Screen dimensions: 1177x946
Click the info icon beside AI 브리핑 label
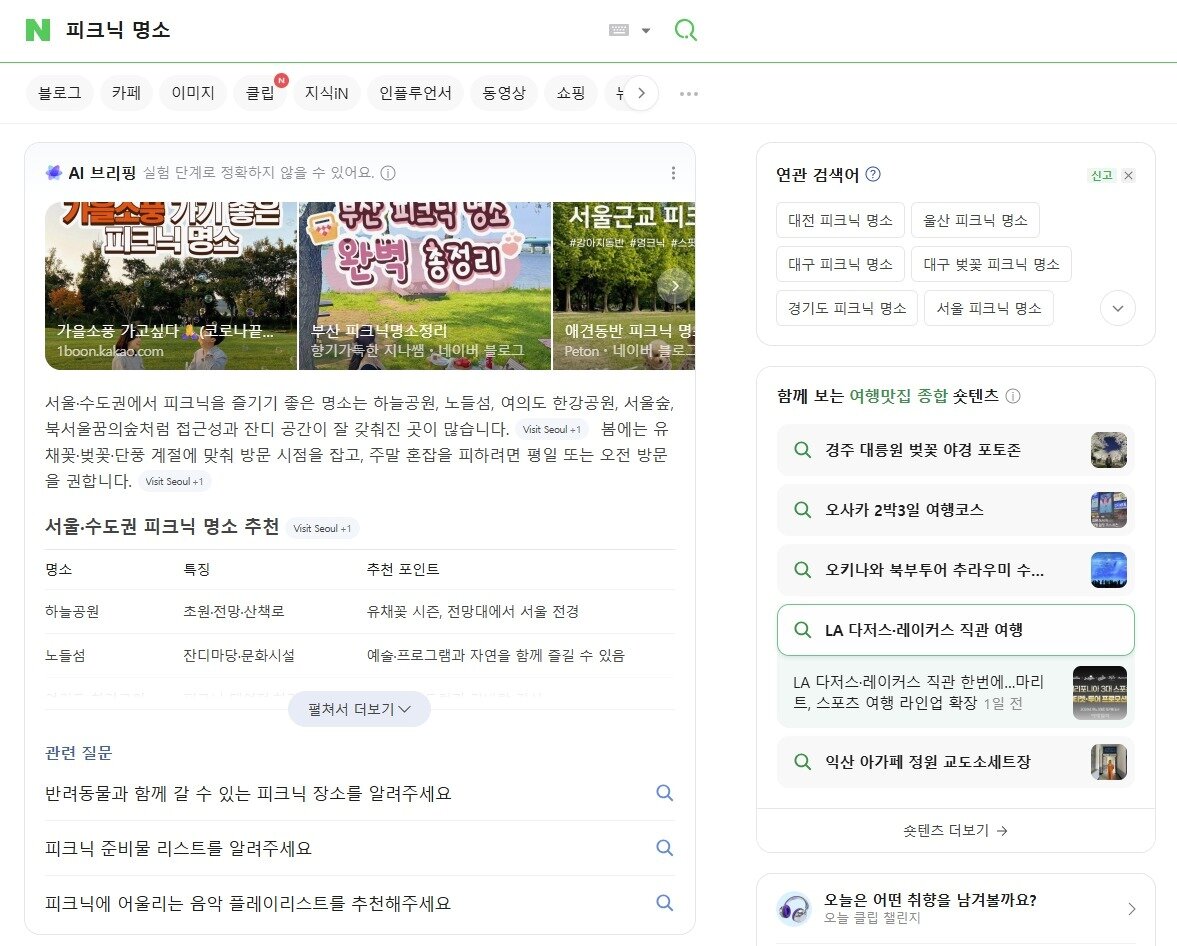(388, 173)
